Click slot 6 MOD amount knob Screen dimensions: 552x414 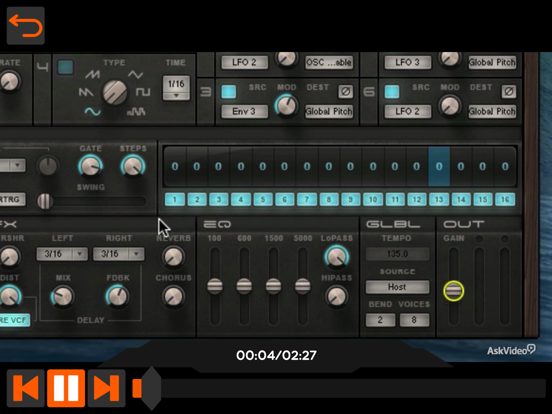point(450,106)
